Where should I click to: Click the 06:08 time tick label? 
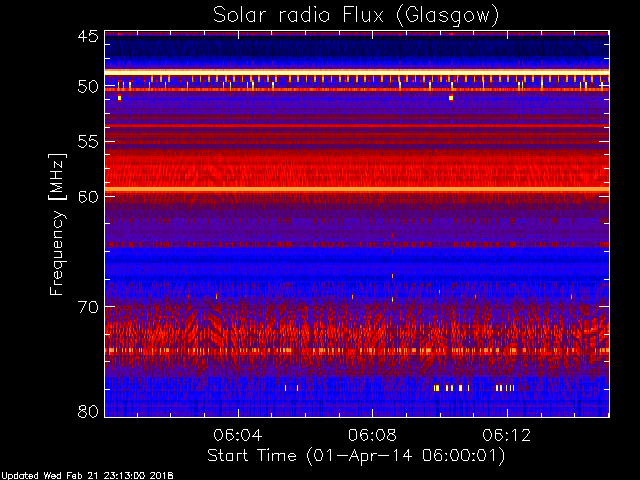pos(372,435)
